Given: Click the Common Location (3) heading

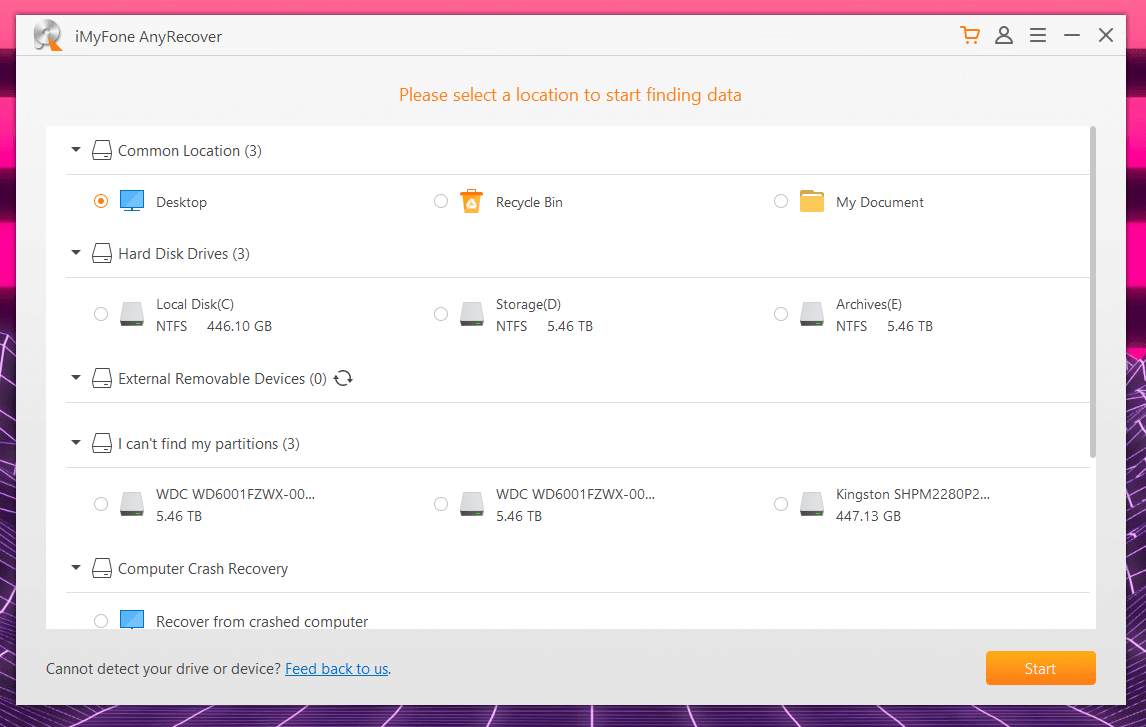Looking at the screenshot, I should tap(190, 151).
